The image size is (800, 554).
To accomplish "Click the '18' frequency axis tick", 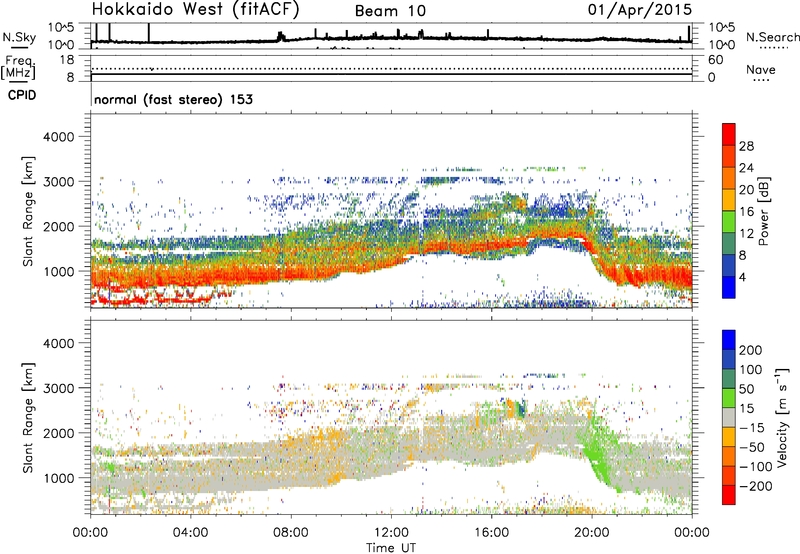I will coord(67,60).
